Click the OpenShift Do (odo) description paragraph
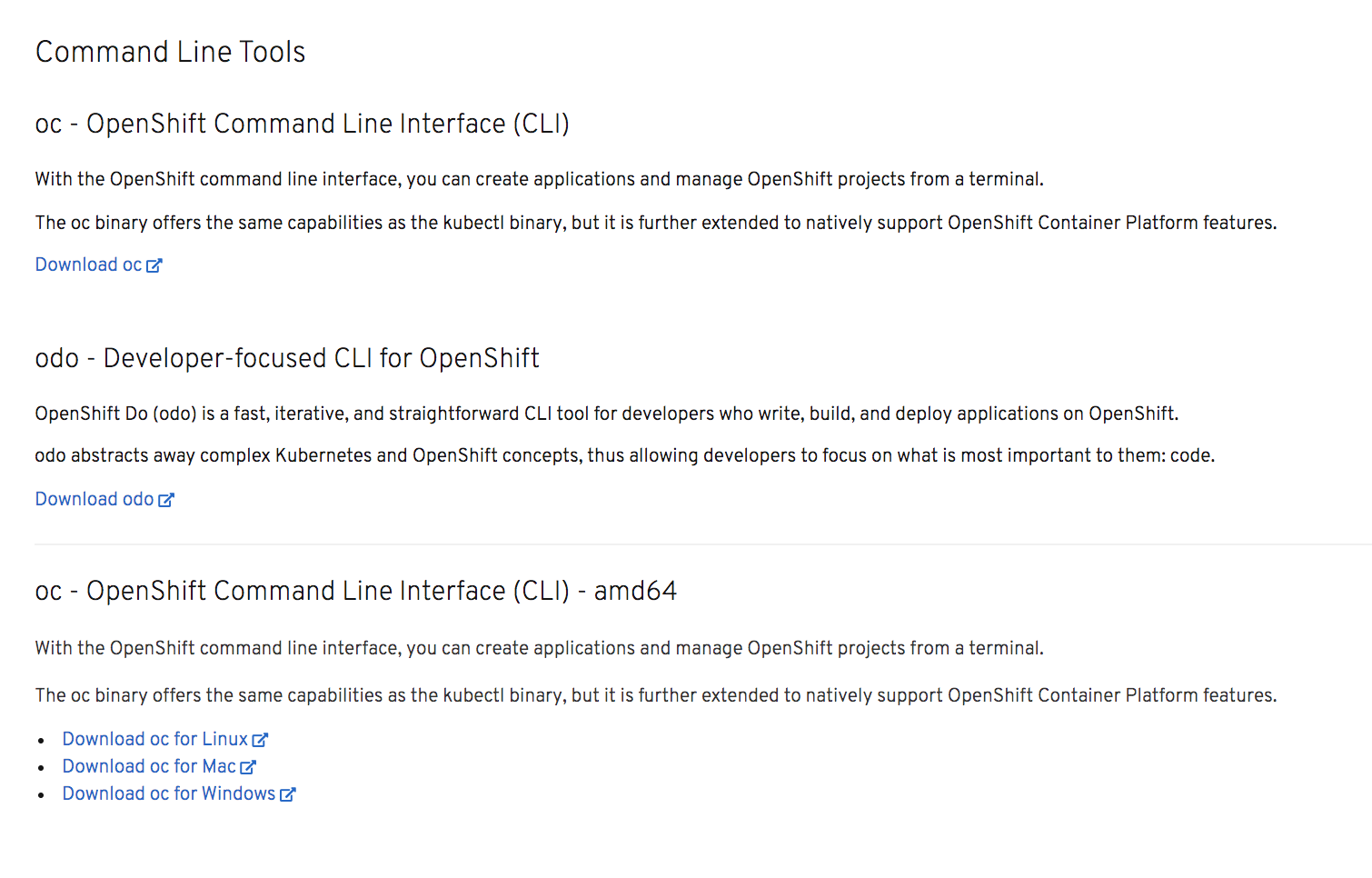This screenshot has width=1372, height=878. pos(607,414)
